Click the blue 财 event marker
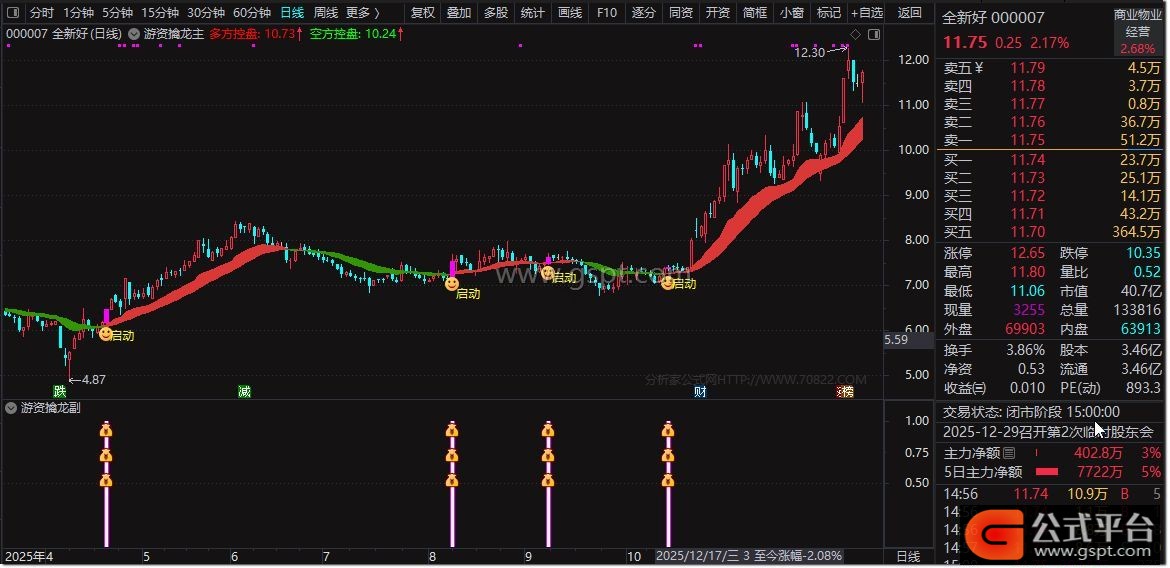1170x568 pixels. [x=700, y=391]
